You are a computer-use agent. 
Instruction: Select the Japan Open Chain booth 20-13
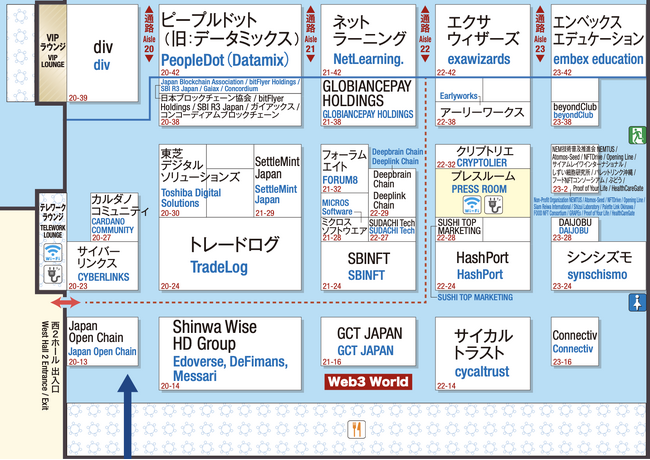tap(102, 342)
